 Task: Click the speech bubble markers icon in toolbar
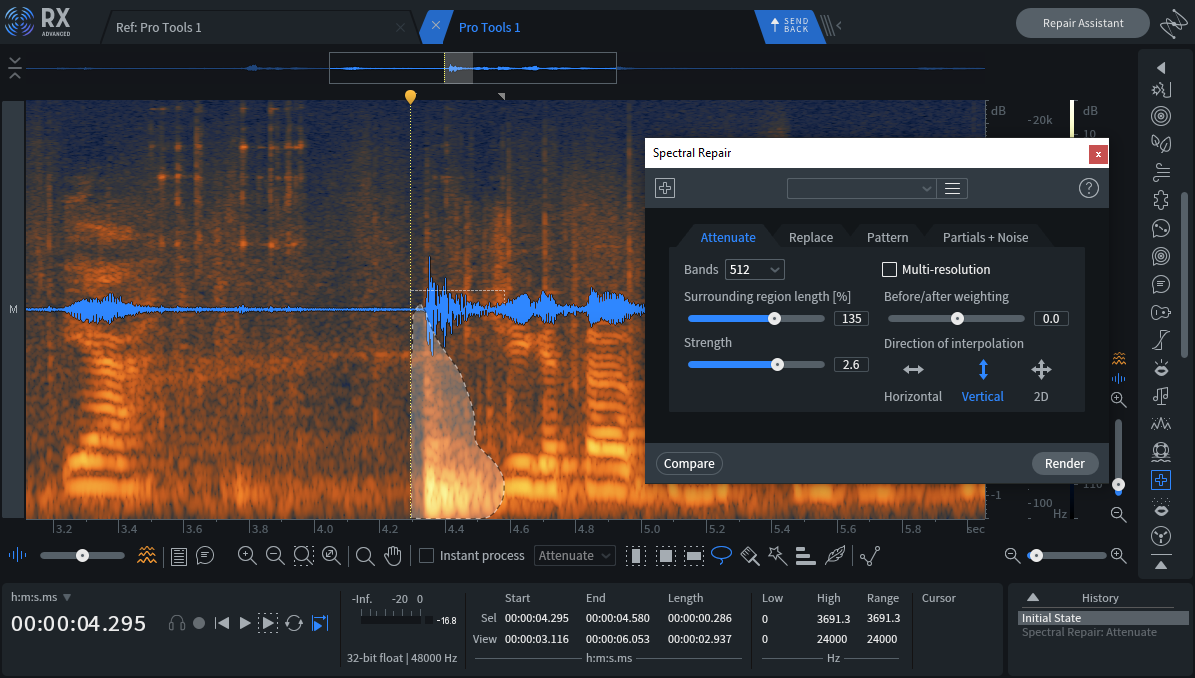click(205, 555)
